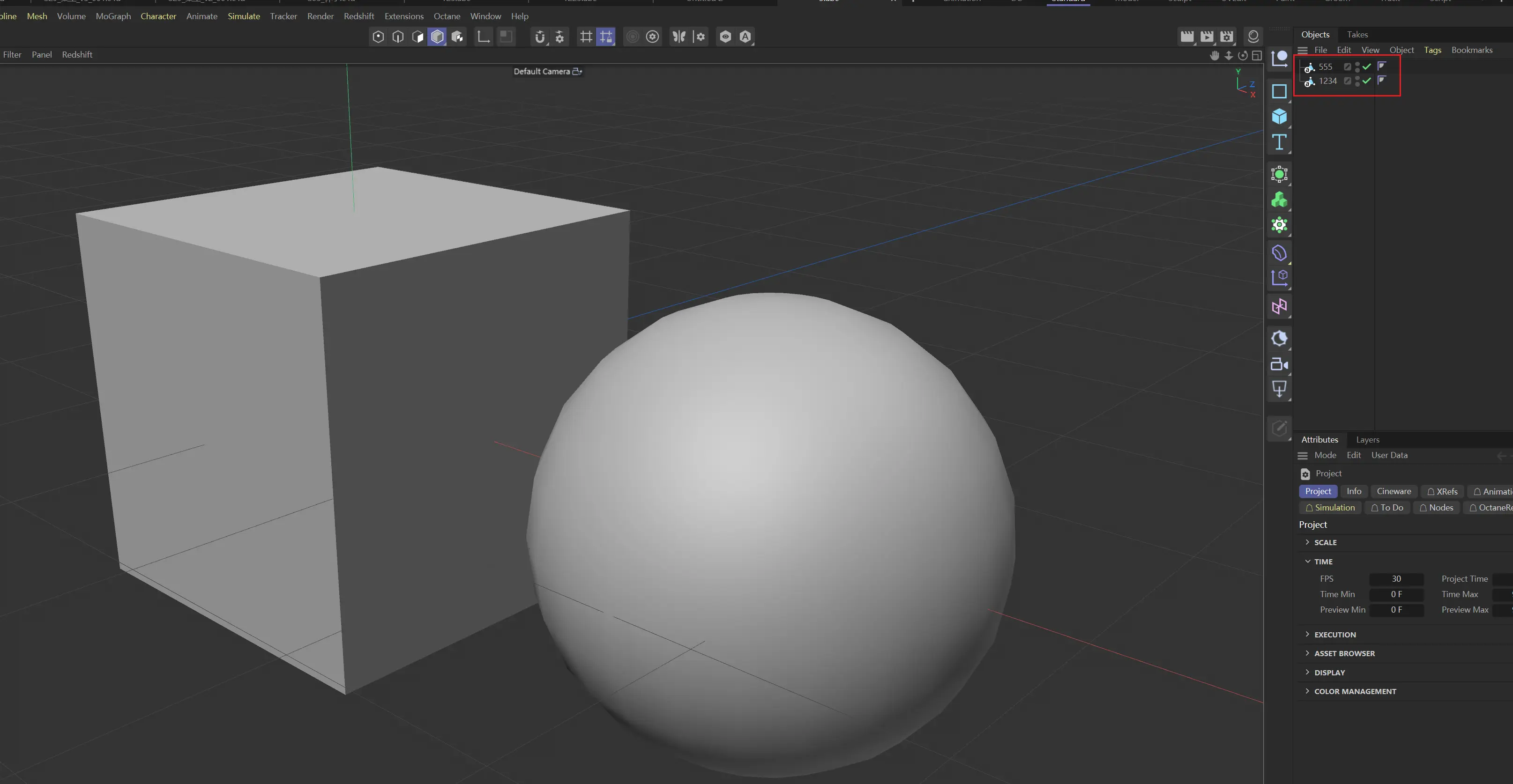
Task: Render View clapperboard icon
Action: tap(1187, 37)
